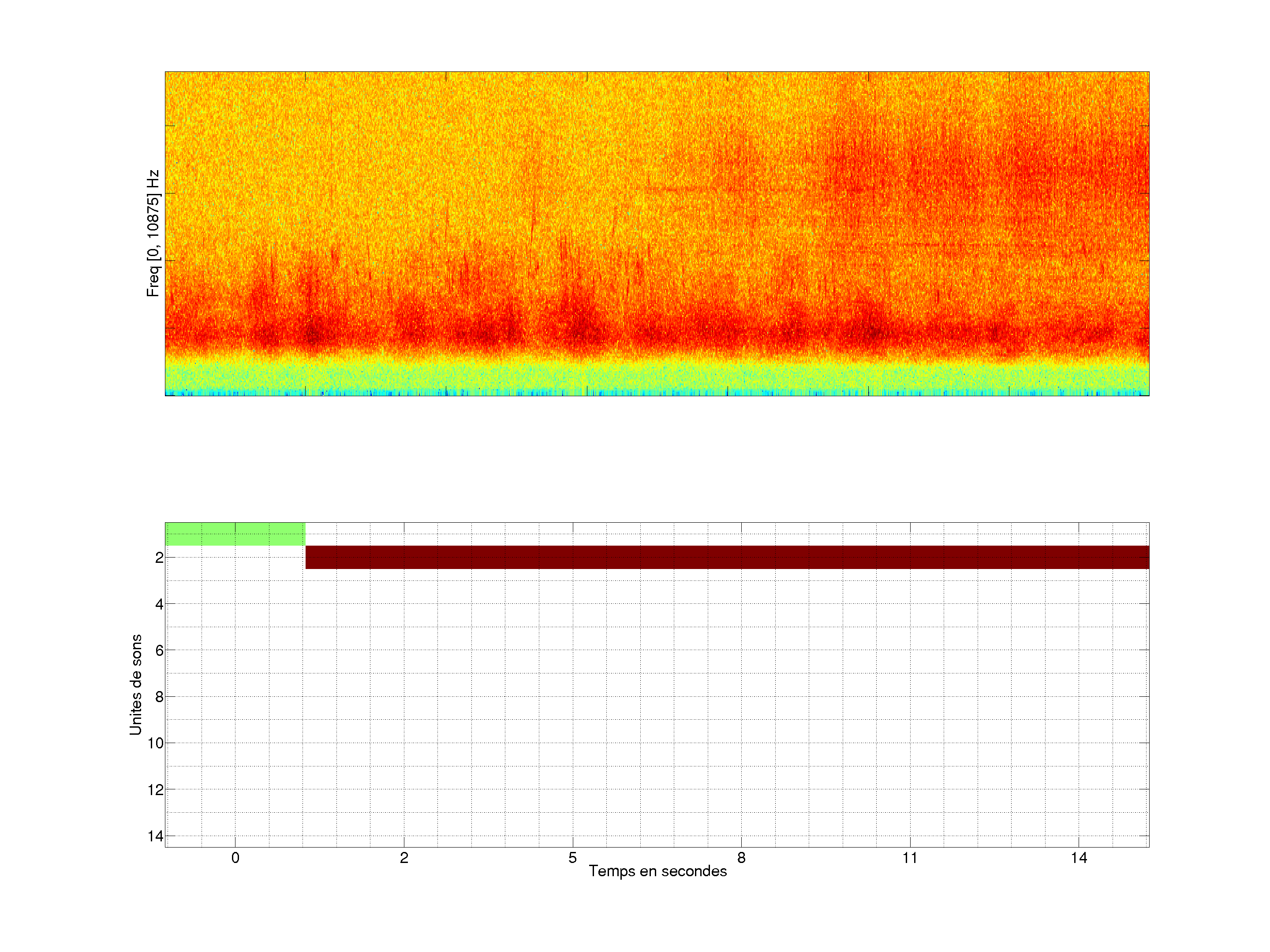The height and width of the screenshot is (952, 1270).
Task: Click the dark red energy band in spectrogram
Action: pyautogui.click(x=657, y=333)
